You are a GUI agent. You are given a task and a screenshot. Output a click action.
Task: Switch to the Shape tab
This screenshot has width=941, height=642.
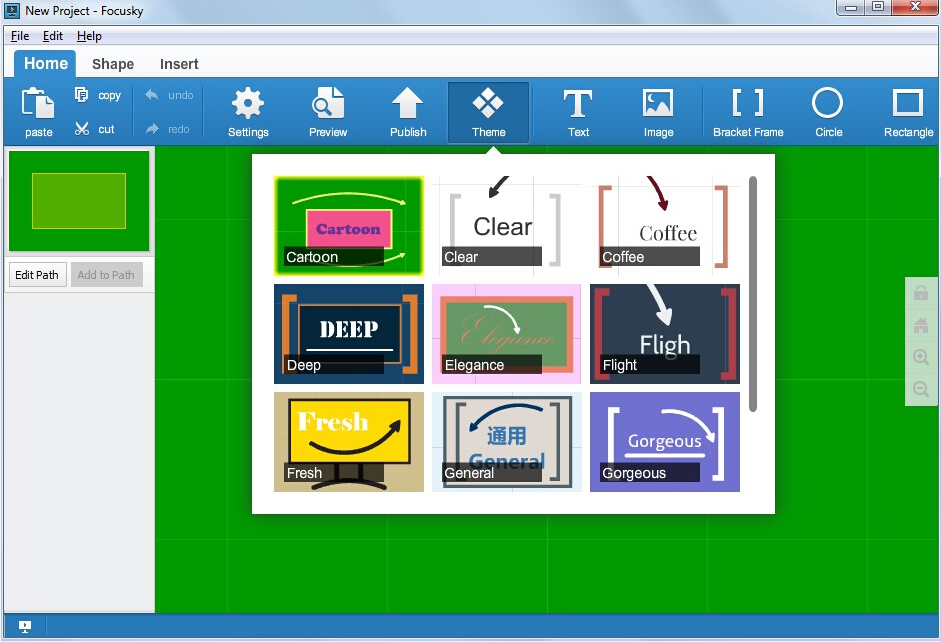[112, 63]
